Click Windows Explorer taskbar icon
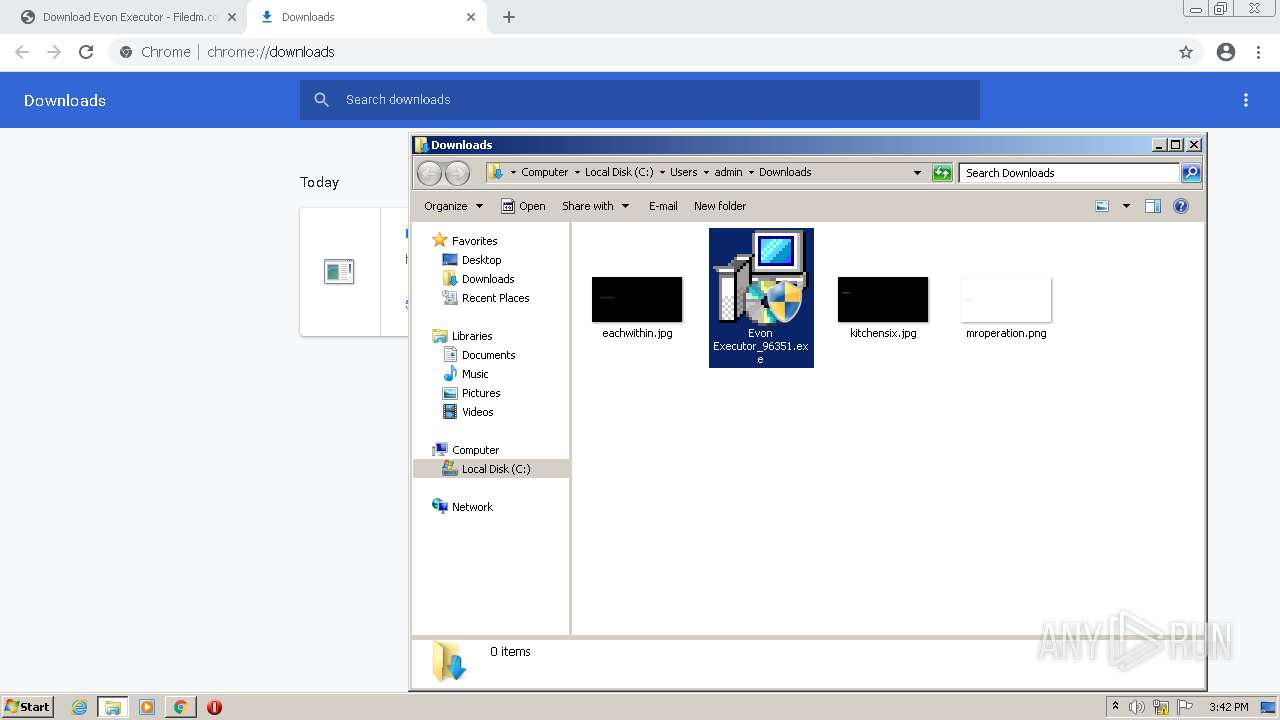 [113, 707]
